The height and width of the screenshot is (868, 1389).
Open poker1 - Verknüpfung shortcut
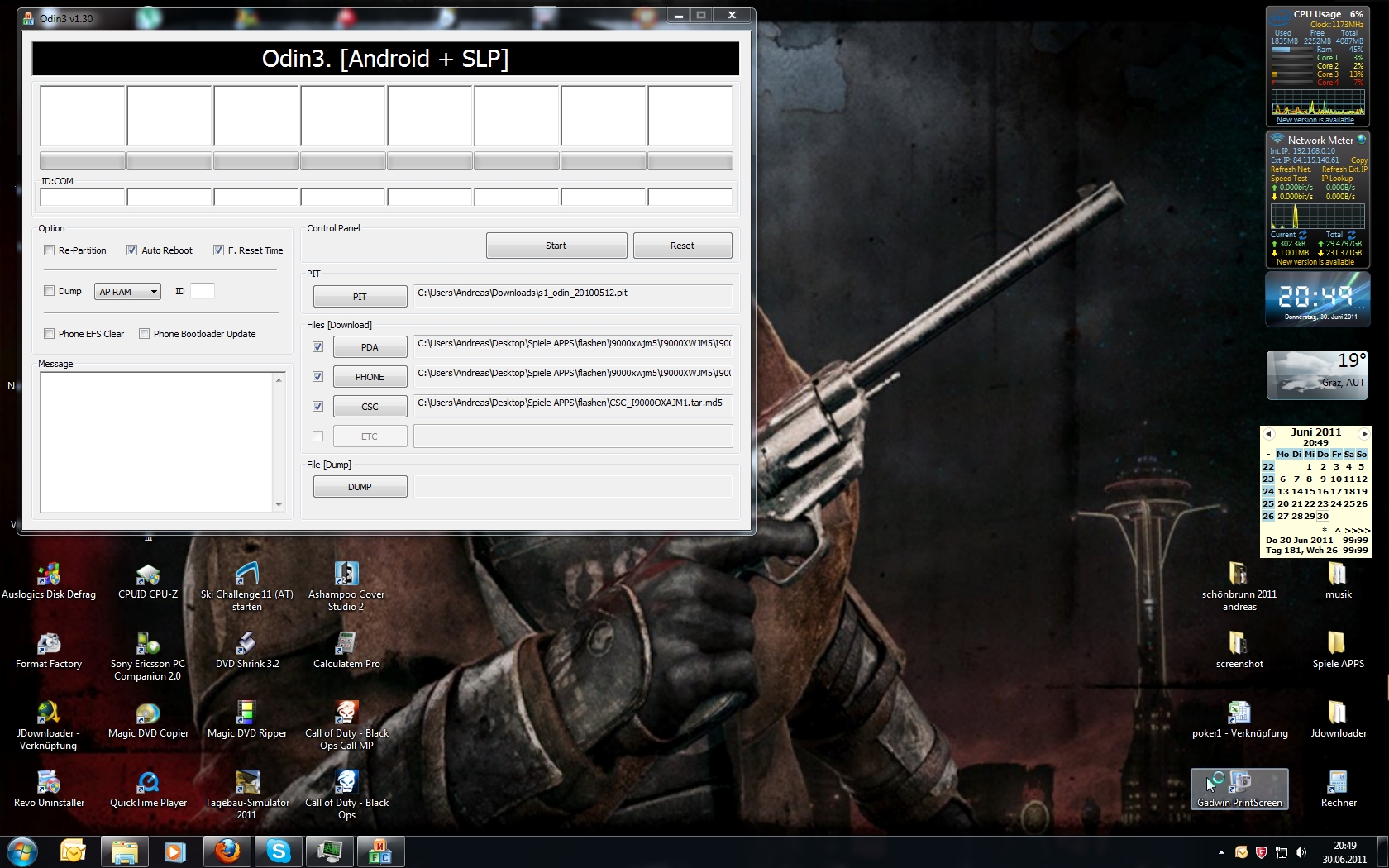(x=1239, y=720)
